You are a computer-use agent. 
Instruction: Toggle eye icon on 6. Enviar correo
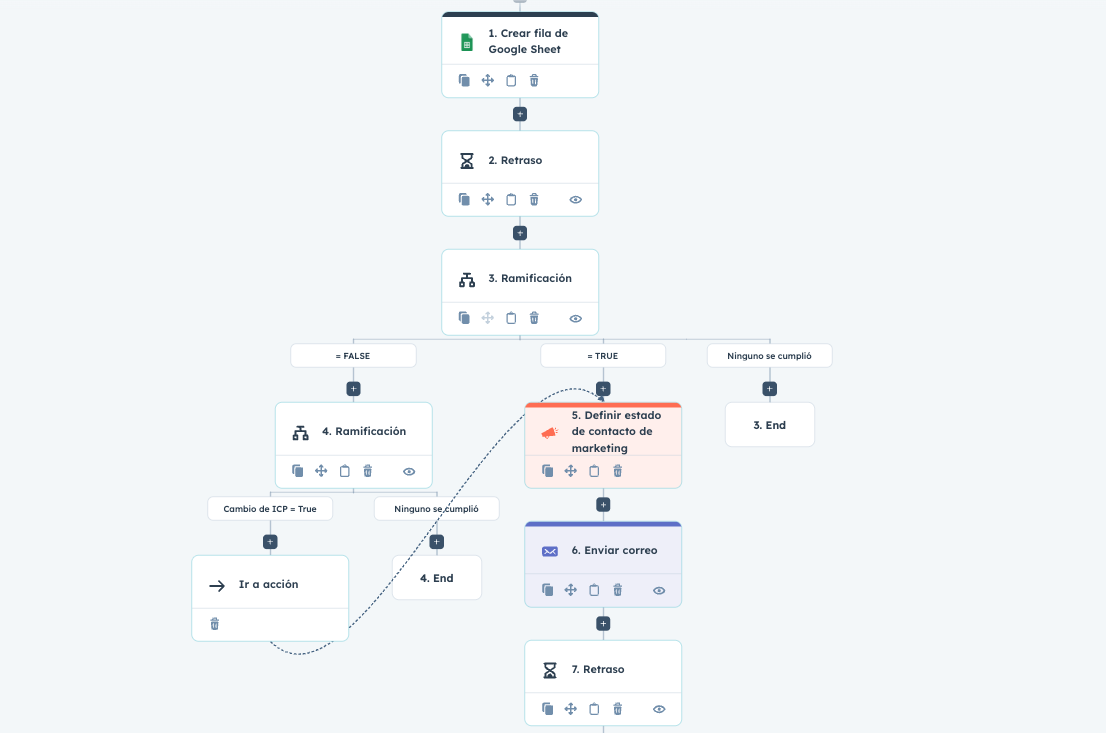tap(659, 590)
